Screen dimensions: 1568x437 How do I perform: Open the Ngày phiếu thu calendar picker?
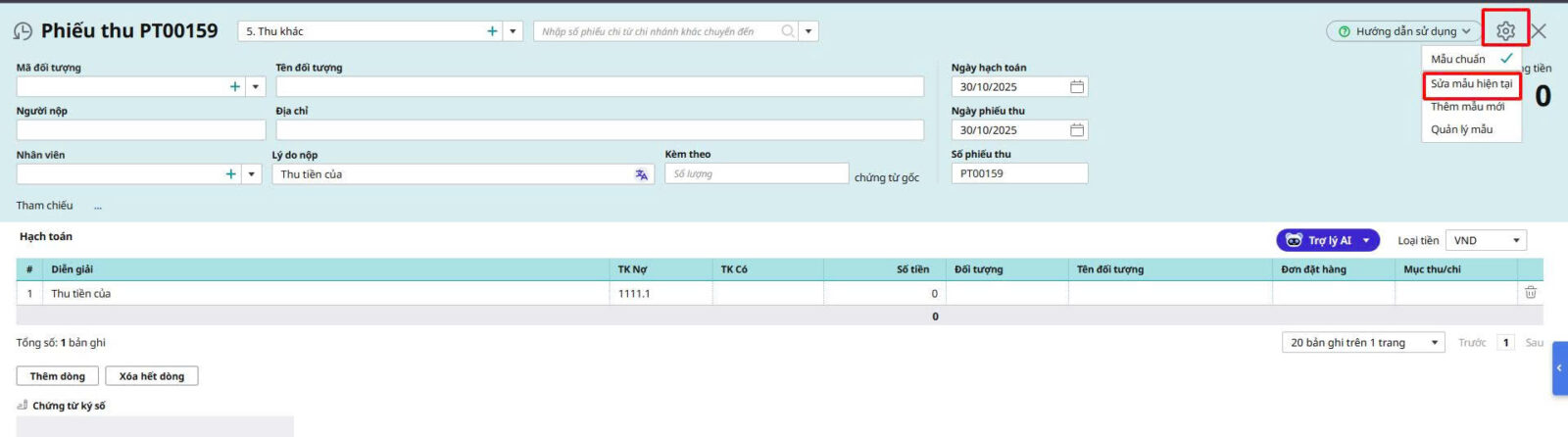pos(1076,130)
